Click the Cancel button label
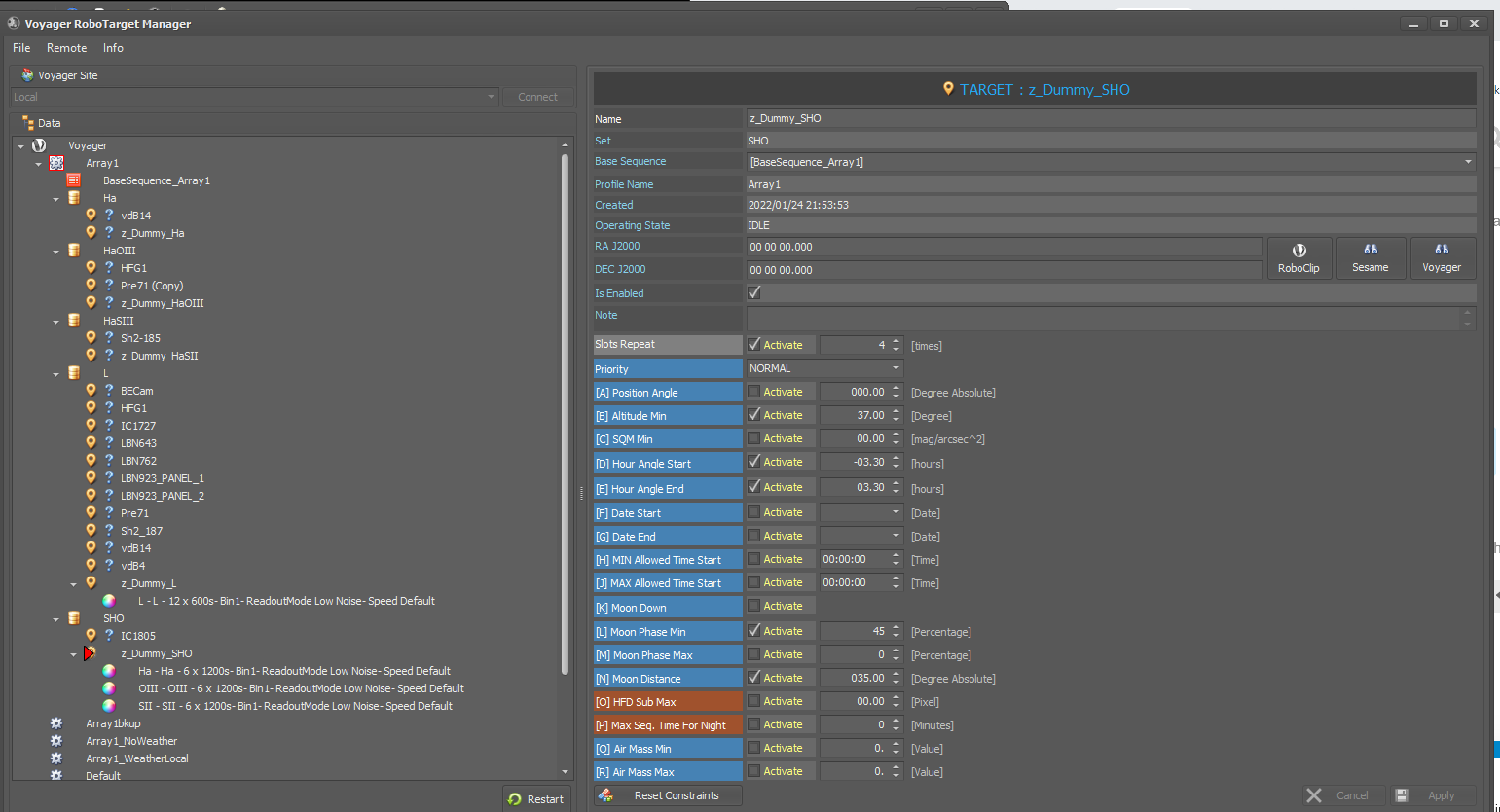 click(x=1352, y=795)
